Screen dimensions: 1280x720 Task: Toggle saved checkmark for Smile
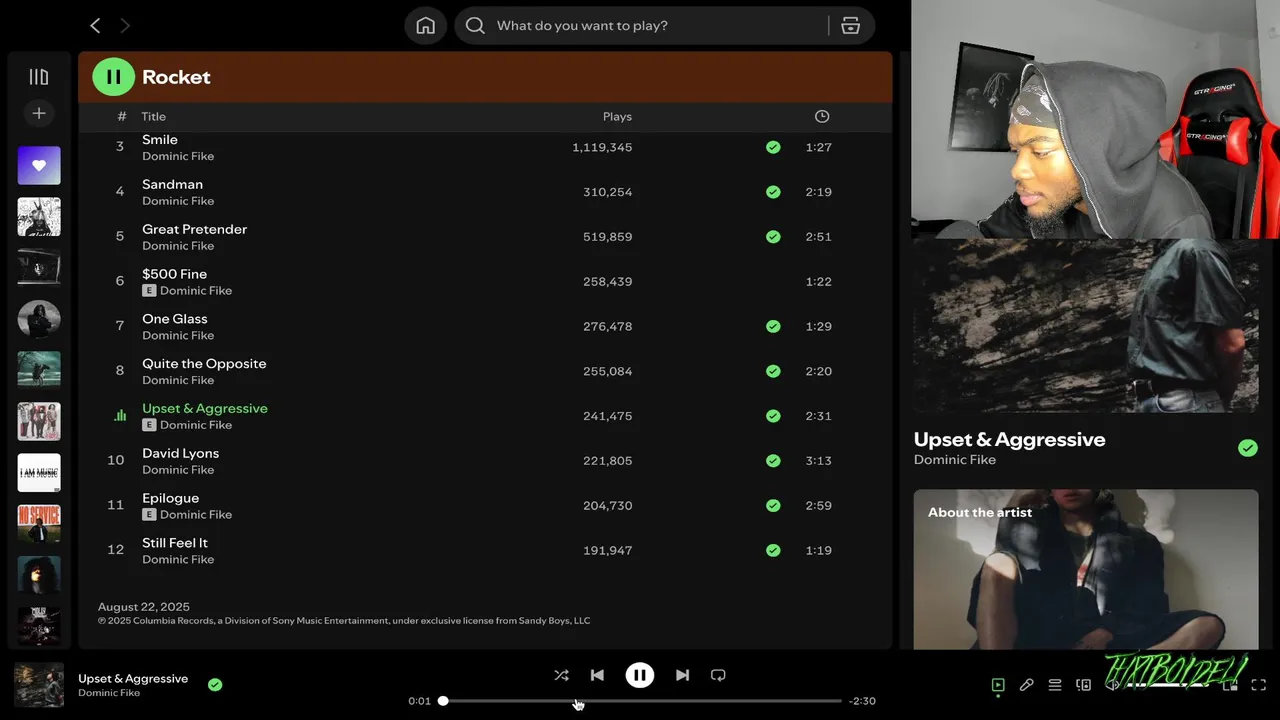773,147
